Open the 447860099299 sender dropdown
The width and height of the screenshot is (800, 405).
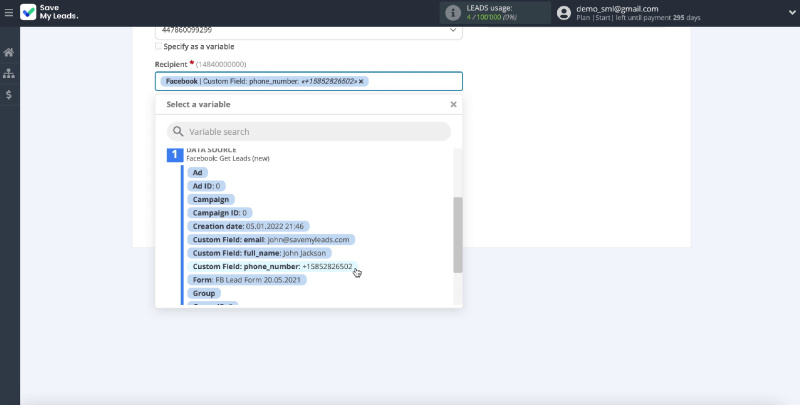[x=309, y=31]
